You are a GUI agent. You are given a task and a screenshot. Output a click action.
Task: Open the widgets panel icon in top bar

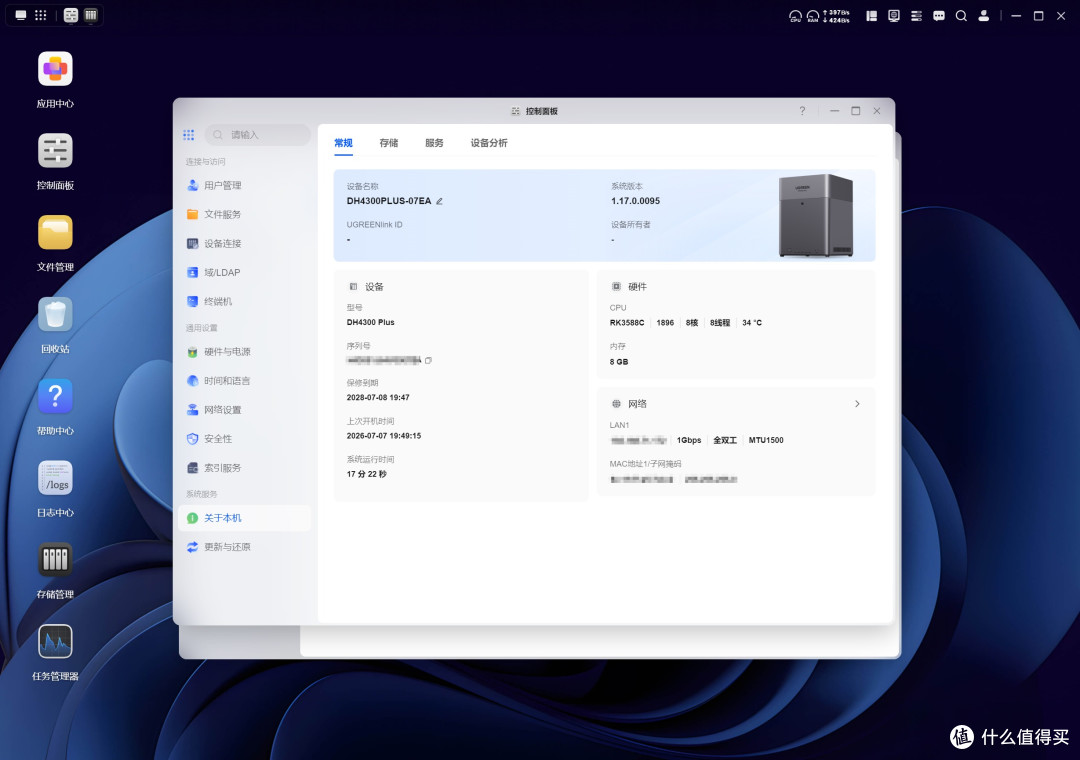click(871, 15)
